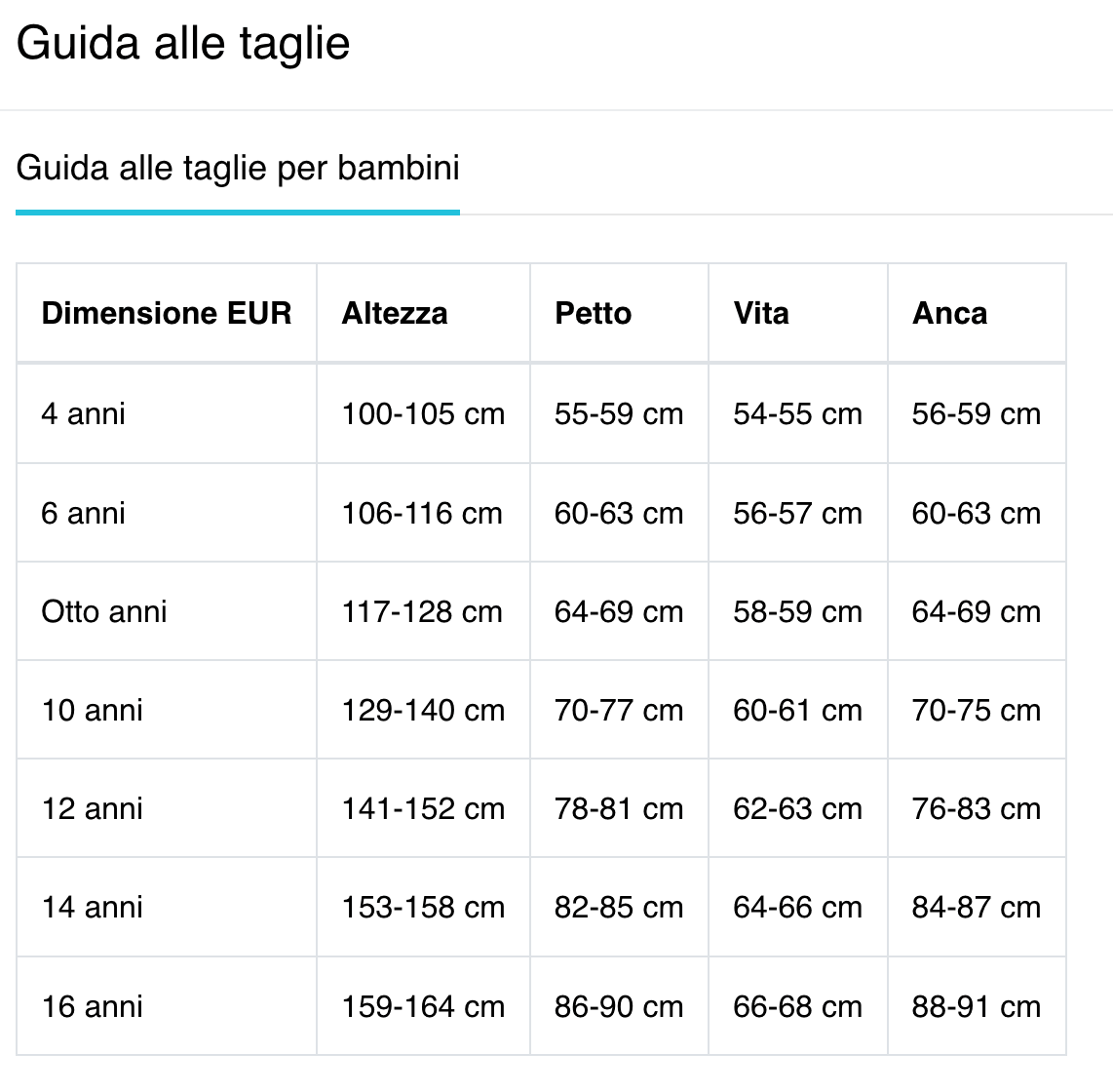Click the Anca column header
The height and width of the screenshot is (1092, 1113).
pyautogui.click(x=949, y=313)
